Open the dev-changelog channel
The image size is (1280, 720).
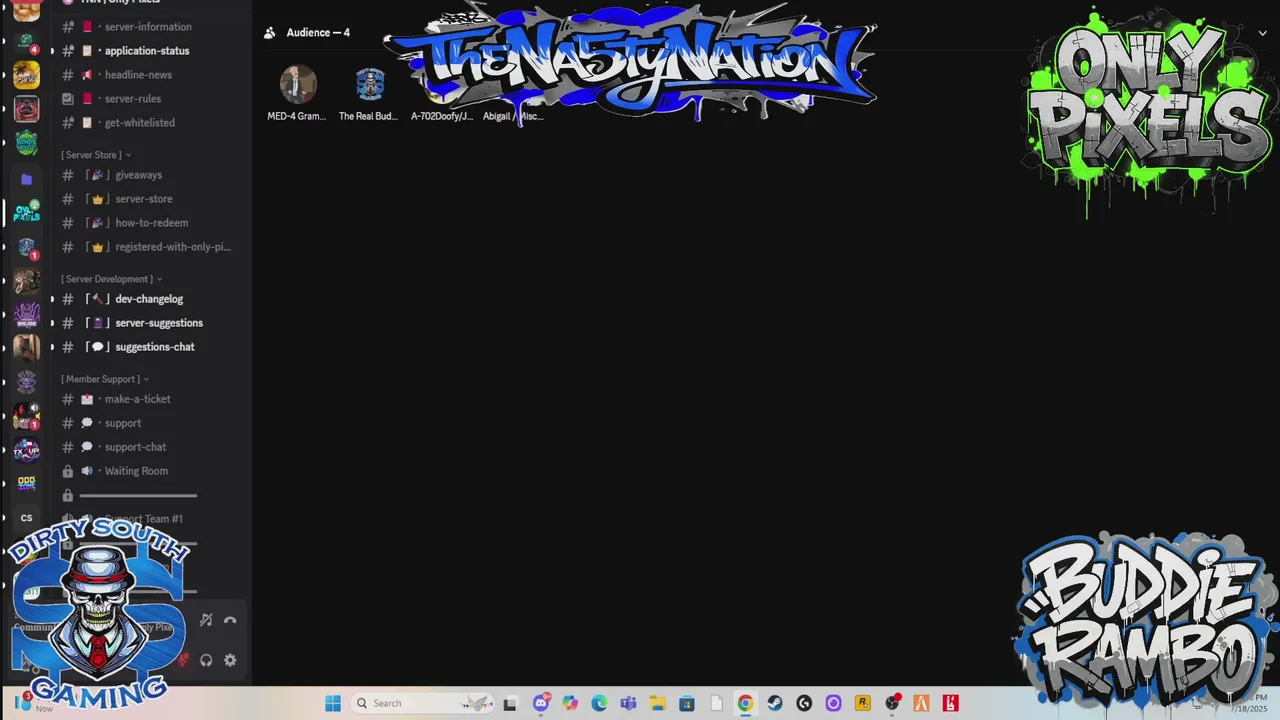coord(150,299)
